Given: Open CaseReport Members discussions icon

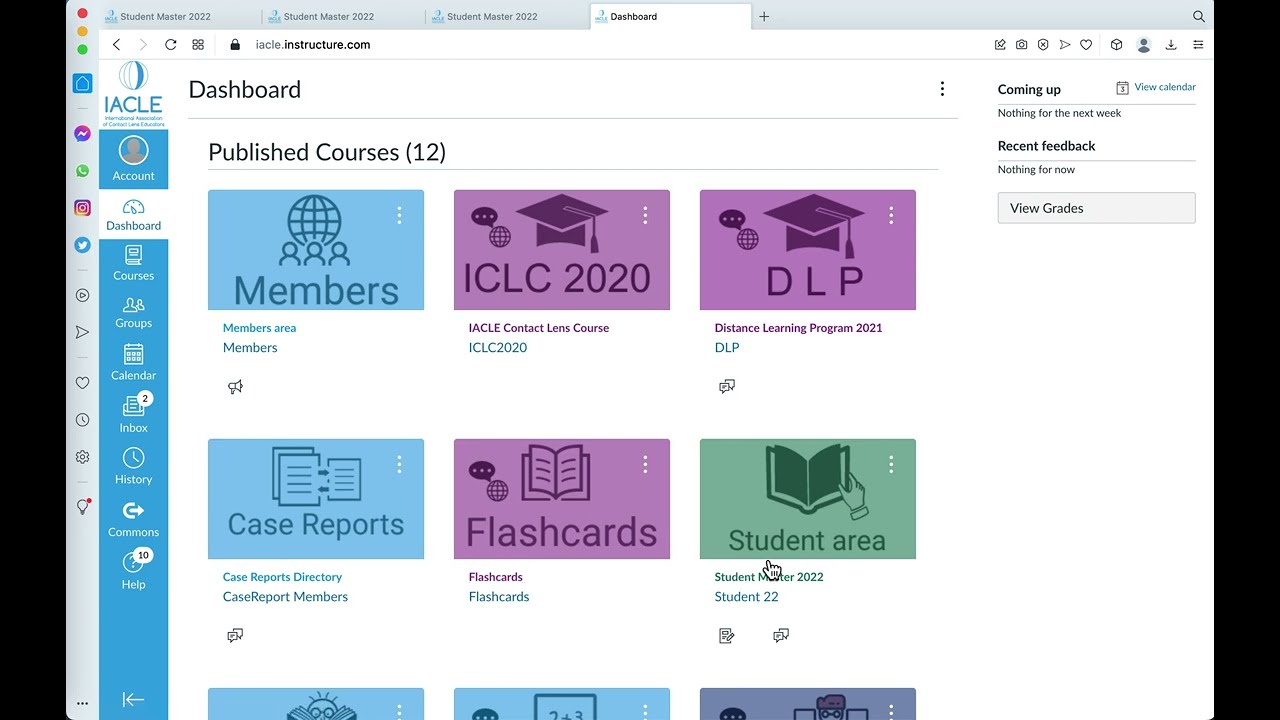Looking at the screenshot, I should [x=235, y=636].
